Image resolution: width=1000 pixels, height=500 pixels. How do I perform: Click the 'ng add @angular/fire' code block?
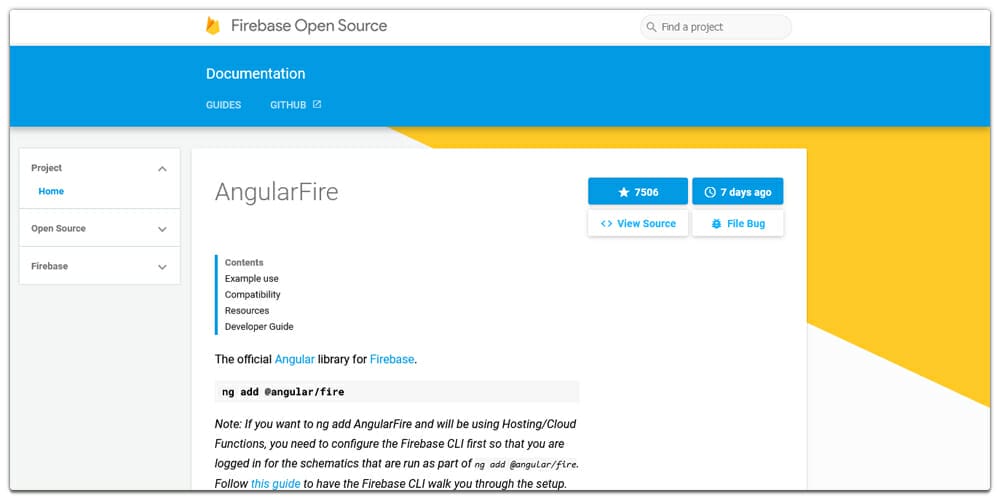pyautogui.click(x=397, y=392)
